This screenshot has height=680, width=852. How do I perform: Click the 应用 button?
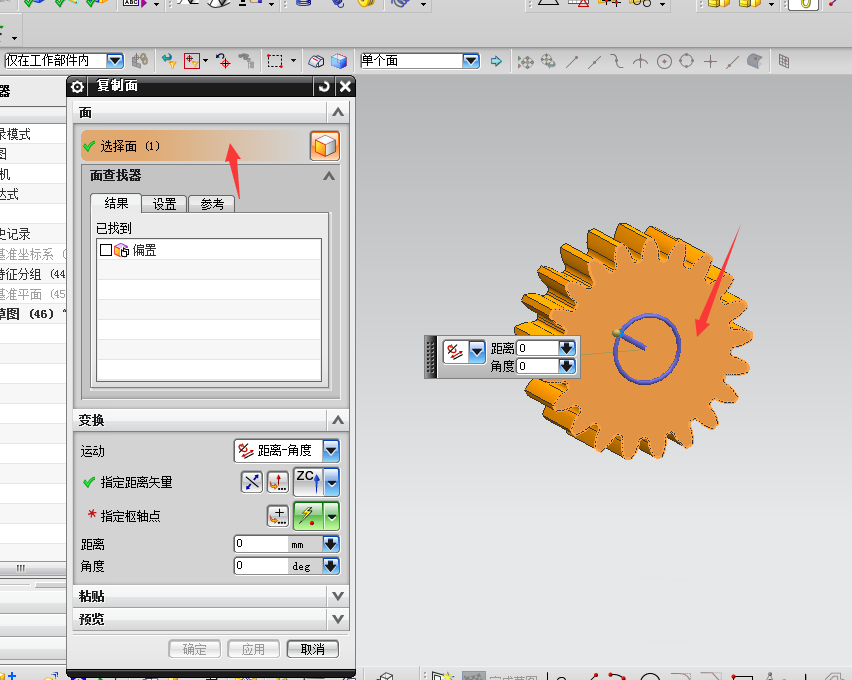click(x=253, y=649)
